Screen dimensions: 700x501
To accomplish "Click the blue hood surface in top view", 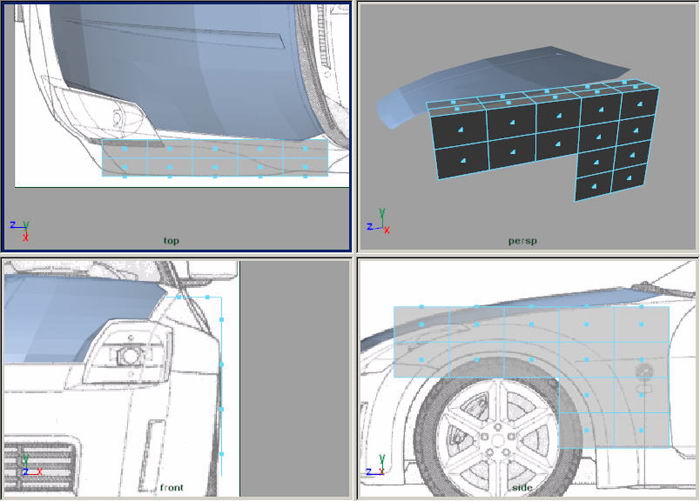I will pyautogui.click(x=200, y=70).
